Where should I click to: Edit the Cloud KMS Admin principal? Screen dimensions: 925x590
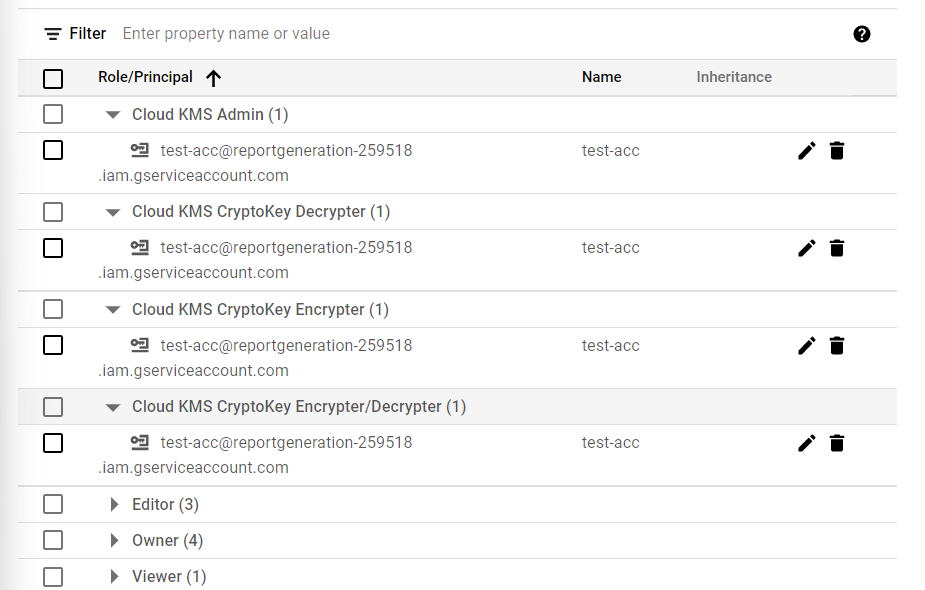point(807,151)
